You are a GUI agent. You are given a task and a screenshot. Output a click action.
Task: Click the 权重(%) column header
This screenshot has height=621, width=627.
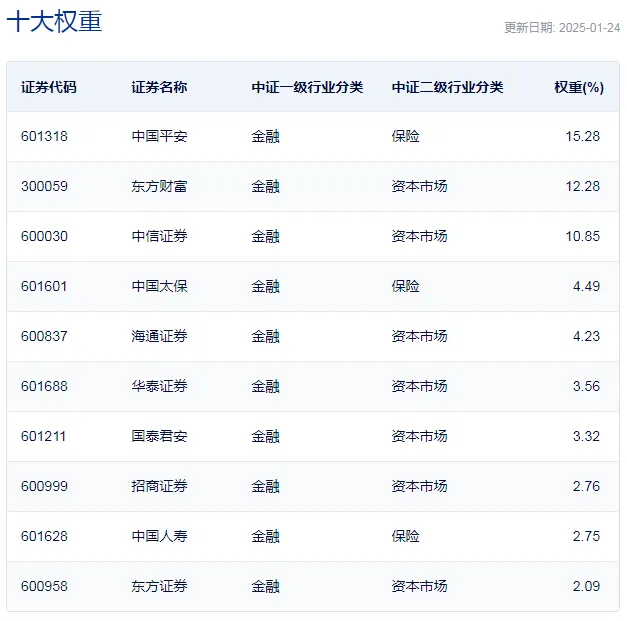point(578,87)
